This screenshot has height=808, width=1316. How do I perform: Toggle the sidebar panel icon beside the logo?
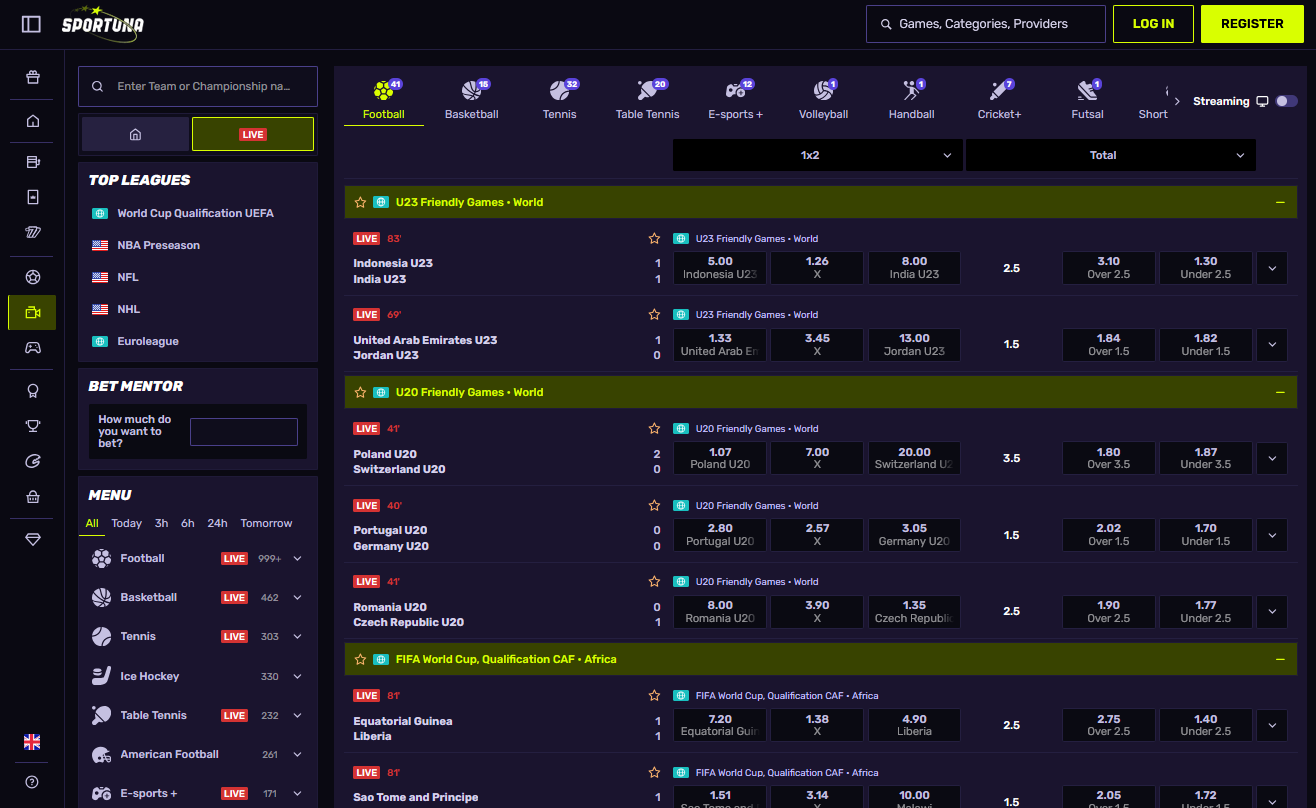31,24
